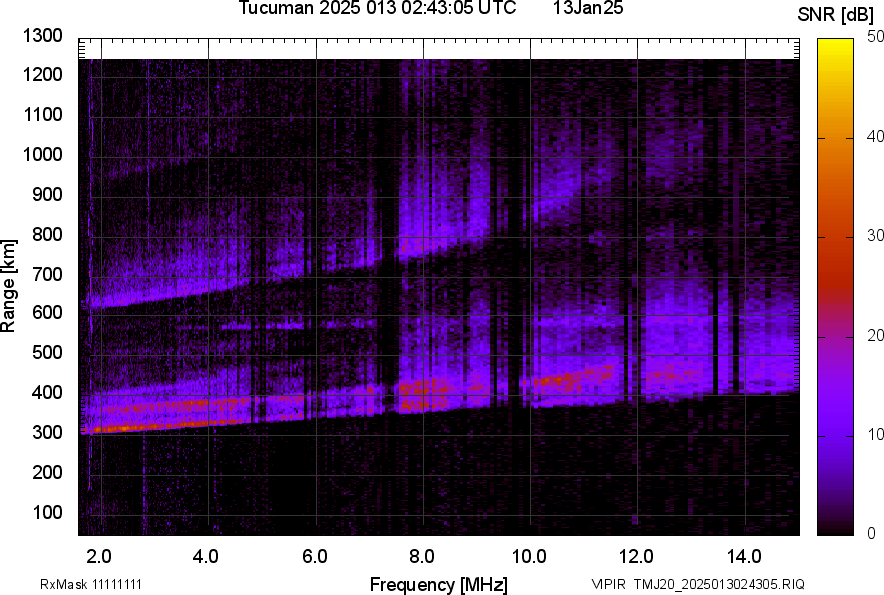Click the 'Range [km]' axis label
This screenshot has width=884, height=595.
pos(8,286)
